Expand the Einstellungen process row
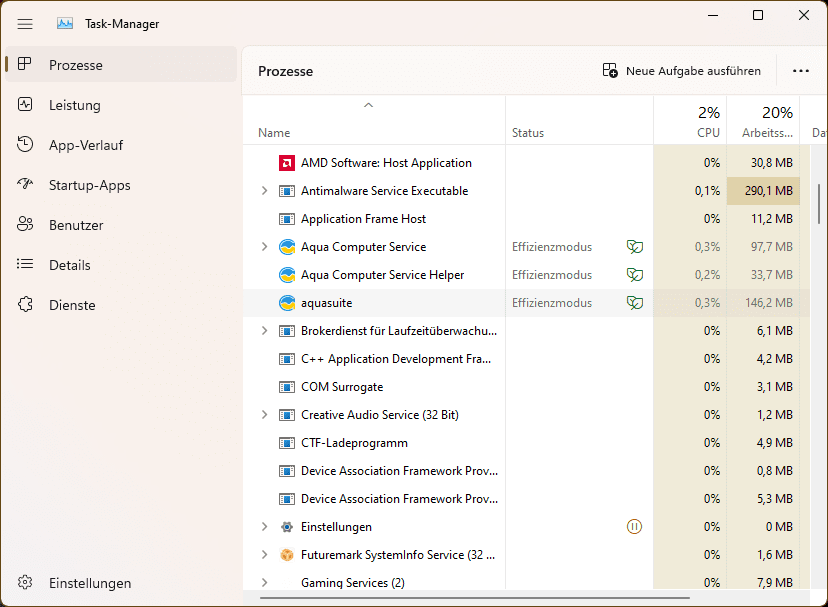Screen dimensions: 828x607 [x=265, y=527]
